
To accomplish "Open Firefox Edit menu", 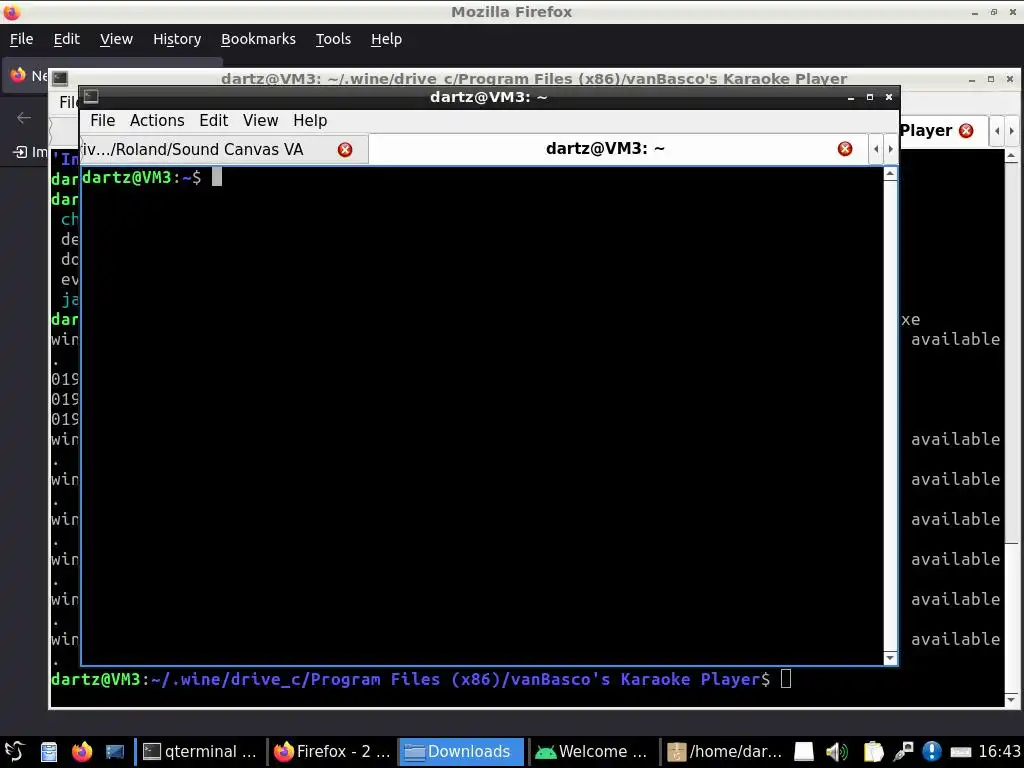I will click(x=67, y=39).
